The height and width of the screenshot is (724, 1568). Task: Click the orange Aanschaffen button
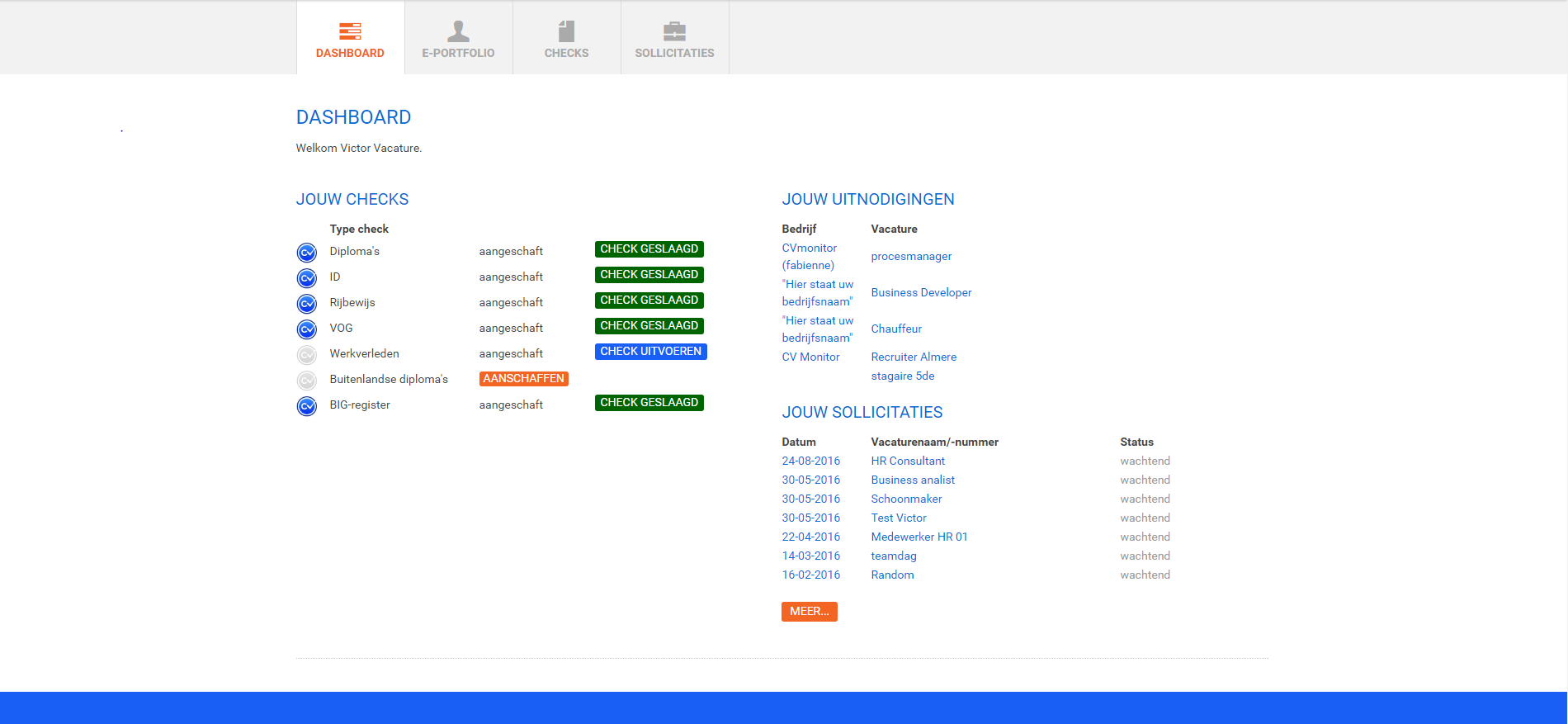click(x=523, y=379)
